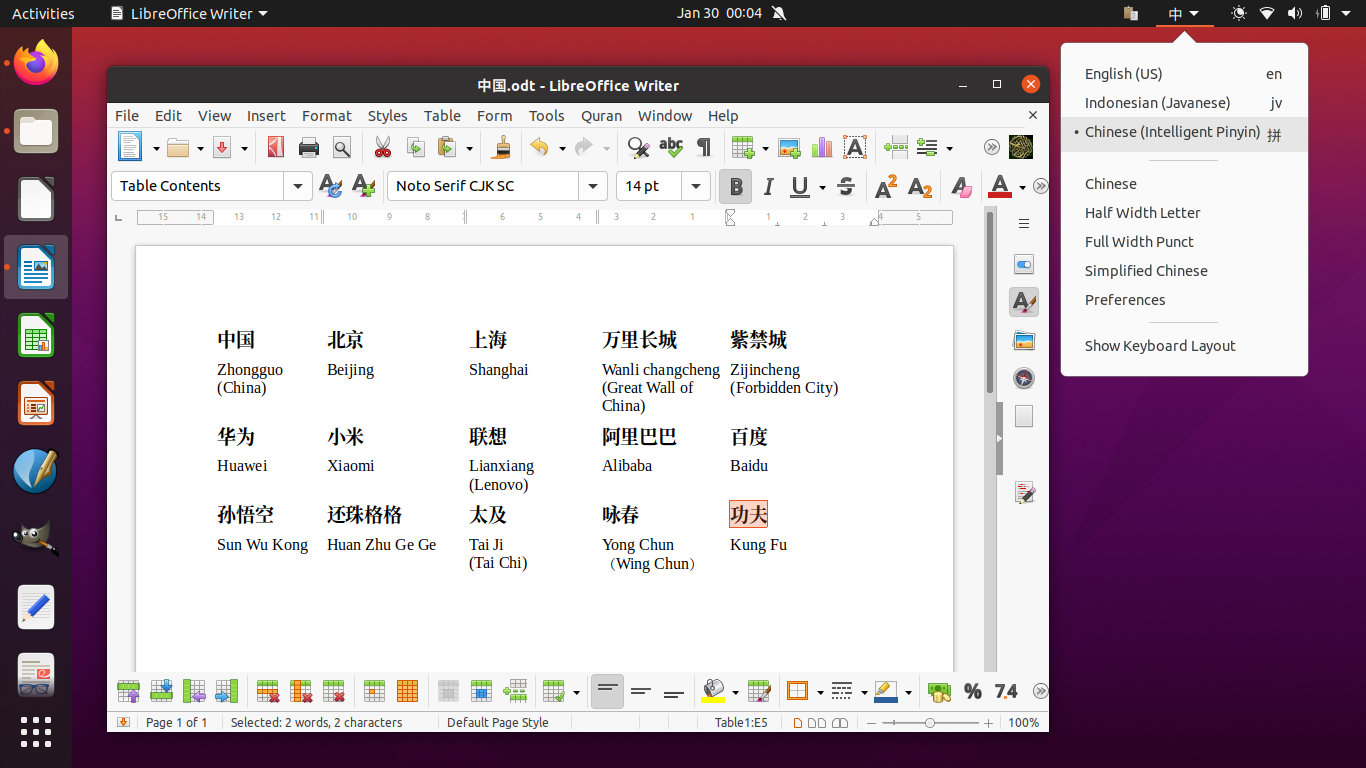Expand the font name dropdown
Viewport: 1366px width, 768px height.
pyautogui.click(x=593, y=186)
